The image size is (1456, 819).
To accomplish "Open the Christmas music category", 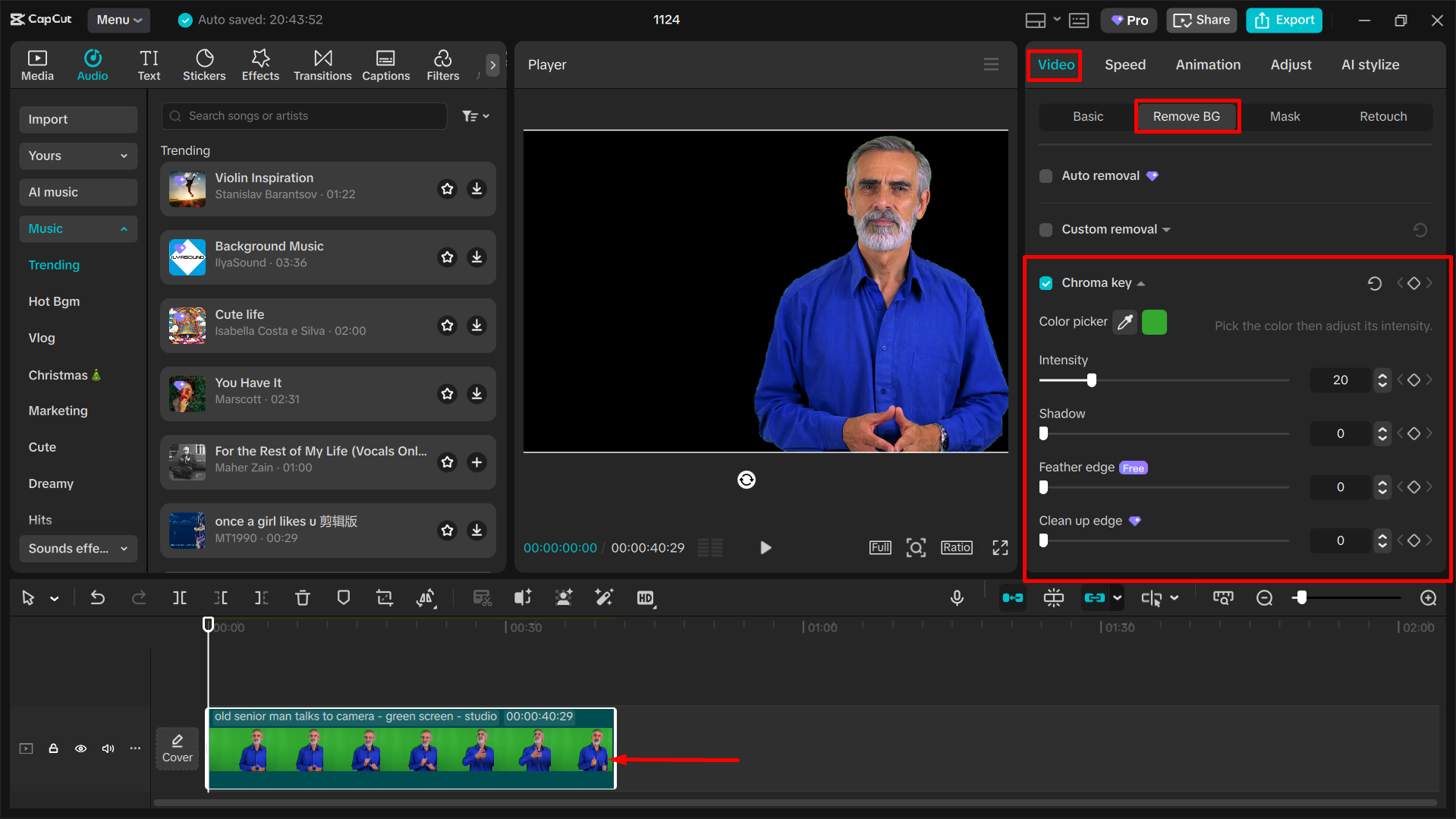I will coord(65,374).
